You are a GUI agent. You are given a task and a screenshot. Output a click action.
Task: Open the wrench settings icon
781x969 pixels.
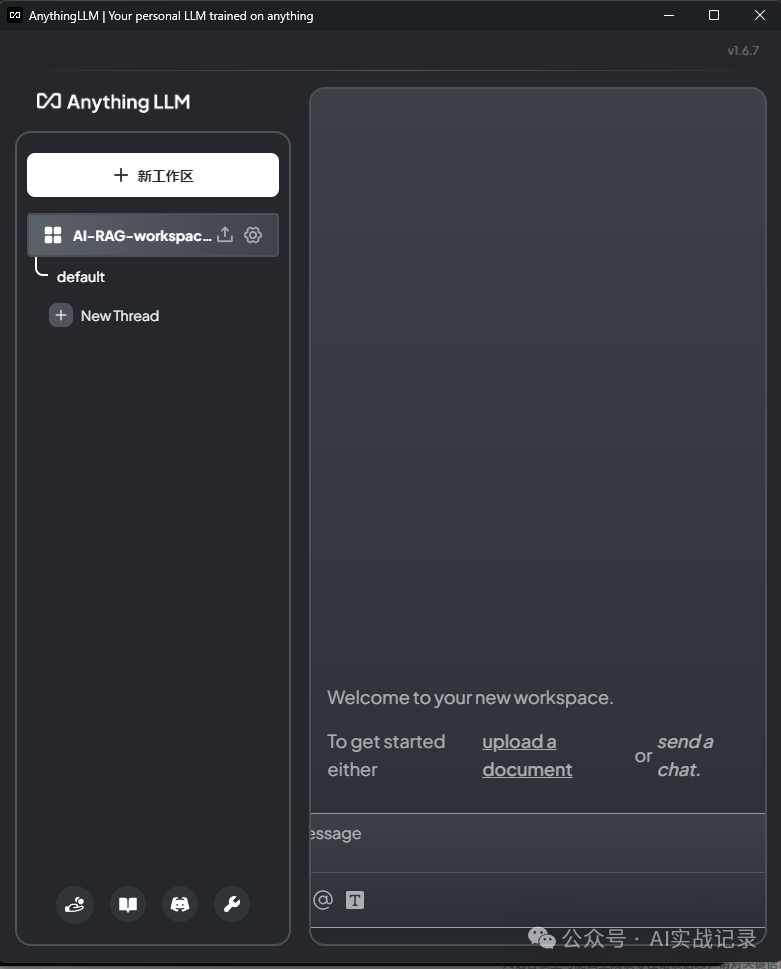point(232,904)
